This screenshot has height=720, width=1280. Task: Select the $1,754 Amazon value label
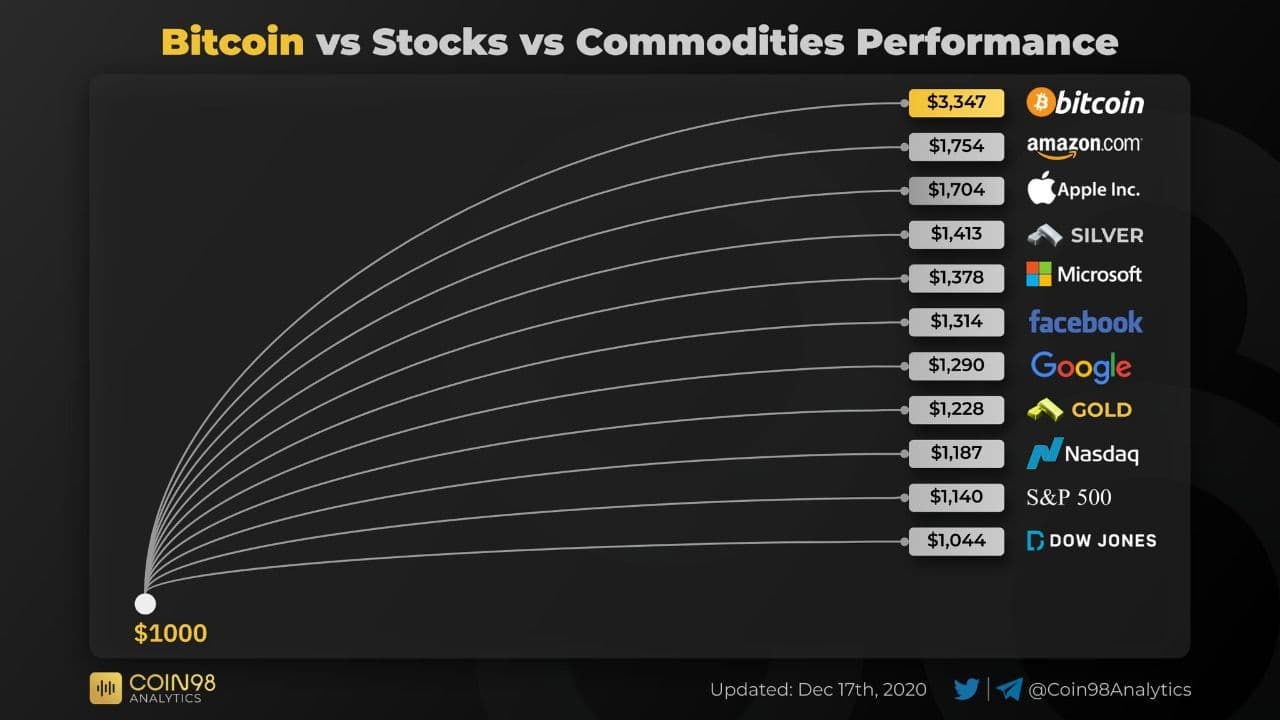pyautogui.click(x=956, y=146)
